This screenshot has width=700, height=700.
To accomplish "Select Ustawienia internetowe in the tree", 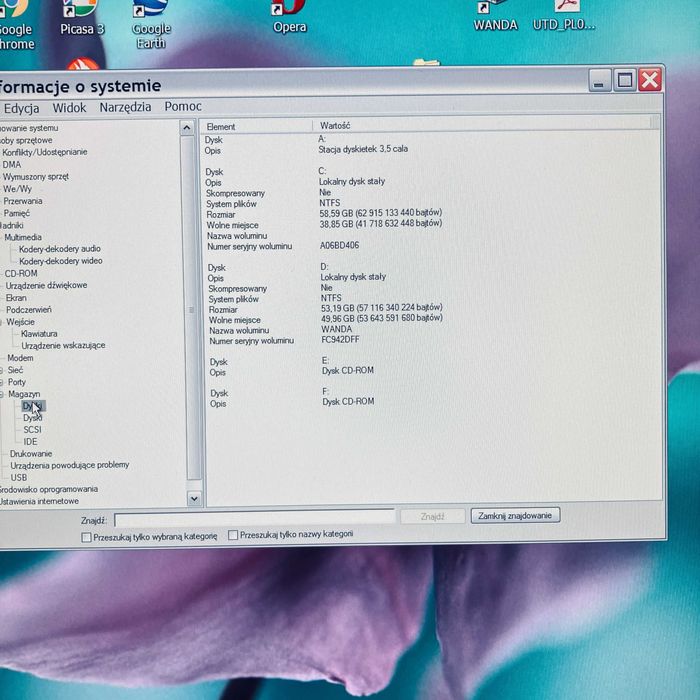I will click(39, 501).
